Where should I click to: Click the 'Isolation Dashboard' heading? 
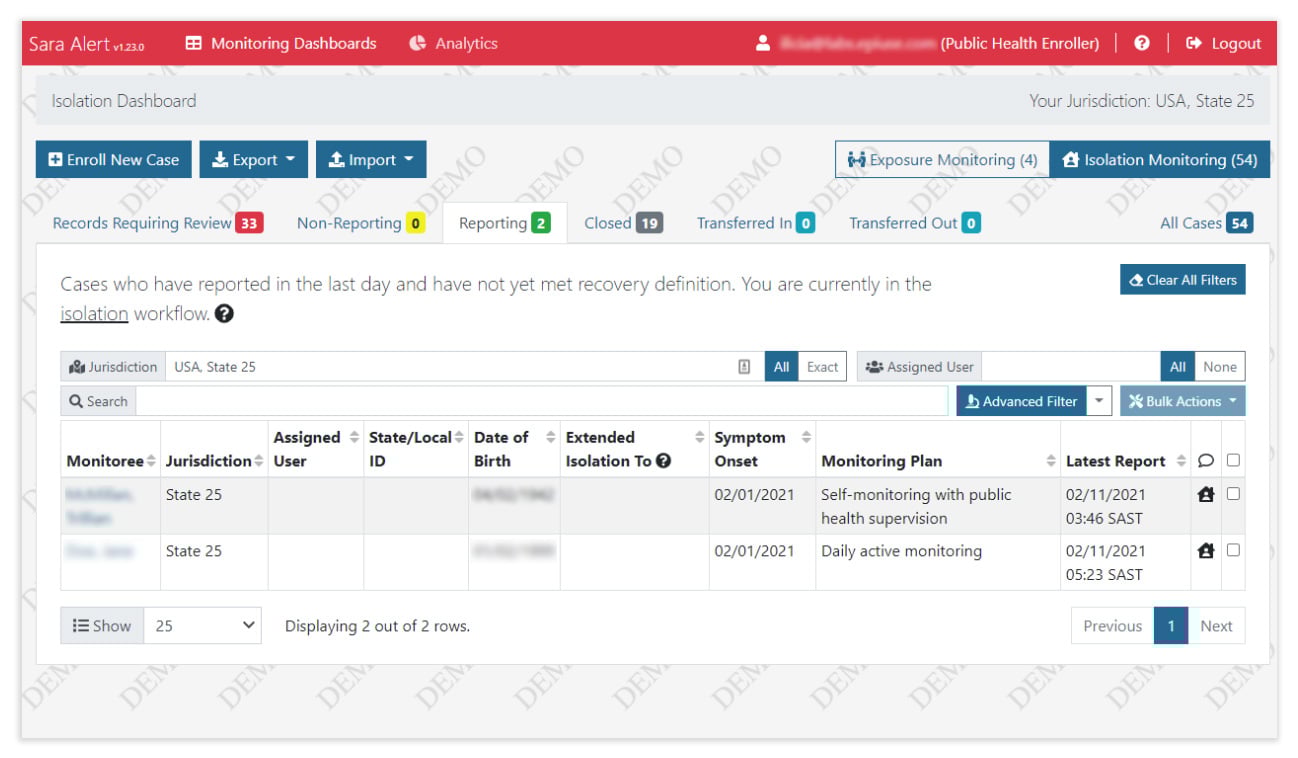tap(124, 101)
